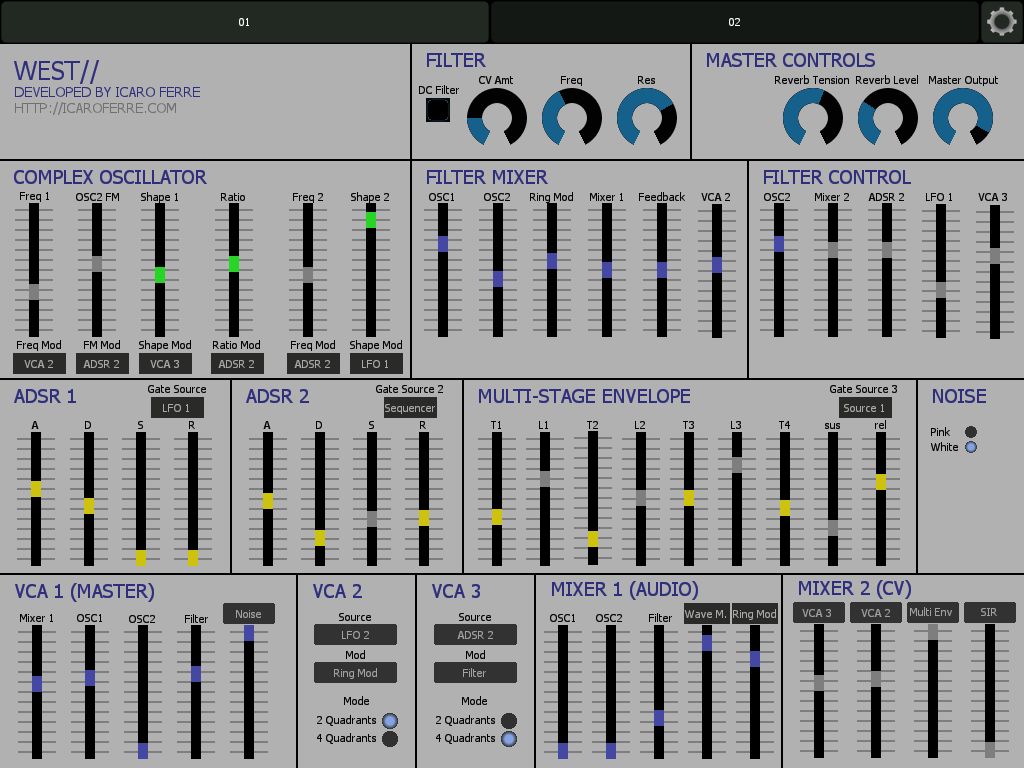The image size is (1024, 768).
Task: Click the Multi Env button in Mixer 2
Action: [933, 613]
